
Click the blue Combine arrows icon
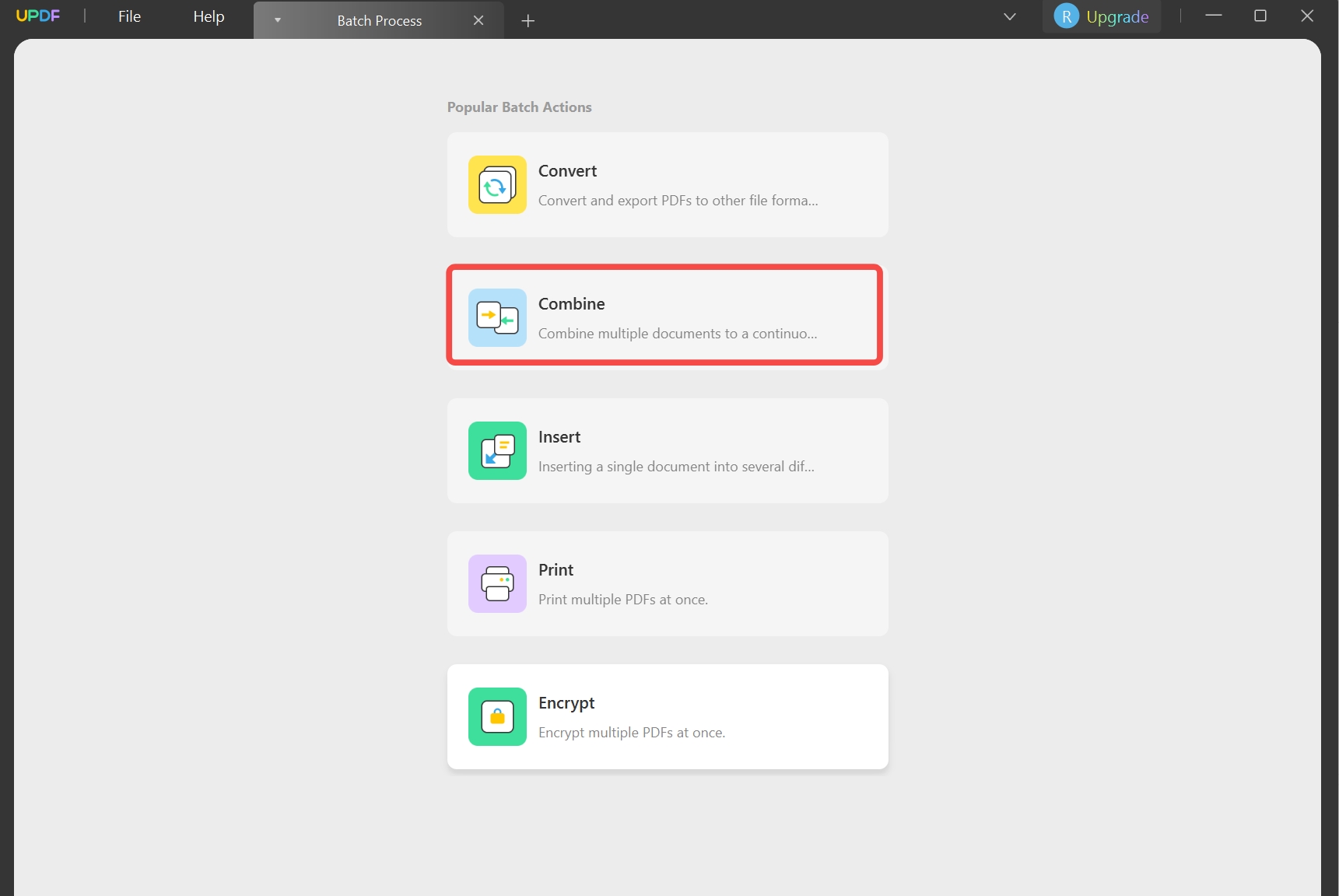pyautogui.click(x=497, y=318)
